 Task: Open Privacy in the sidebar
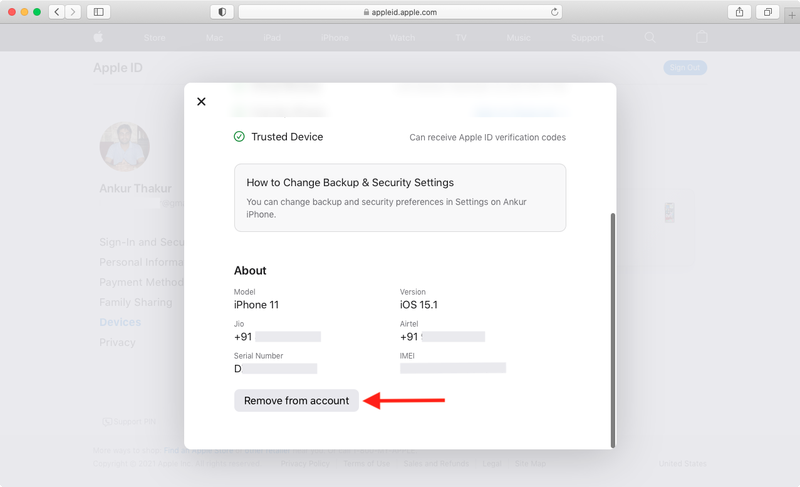tap(117, 342)
